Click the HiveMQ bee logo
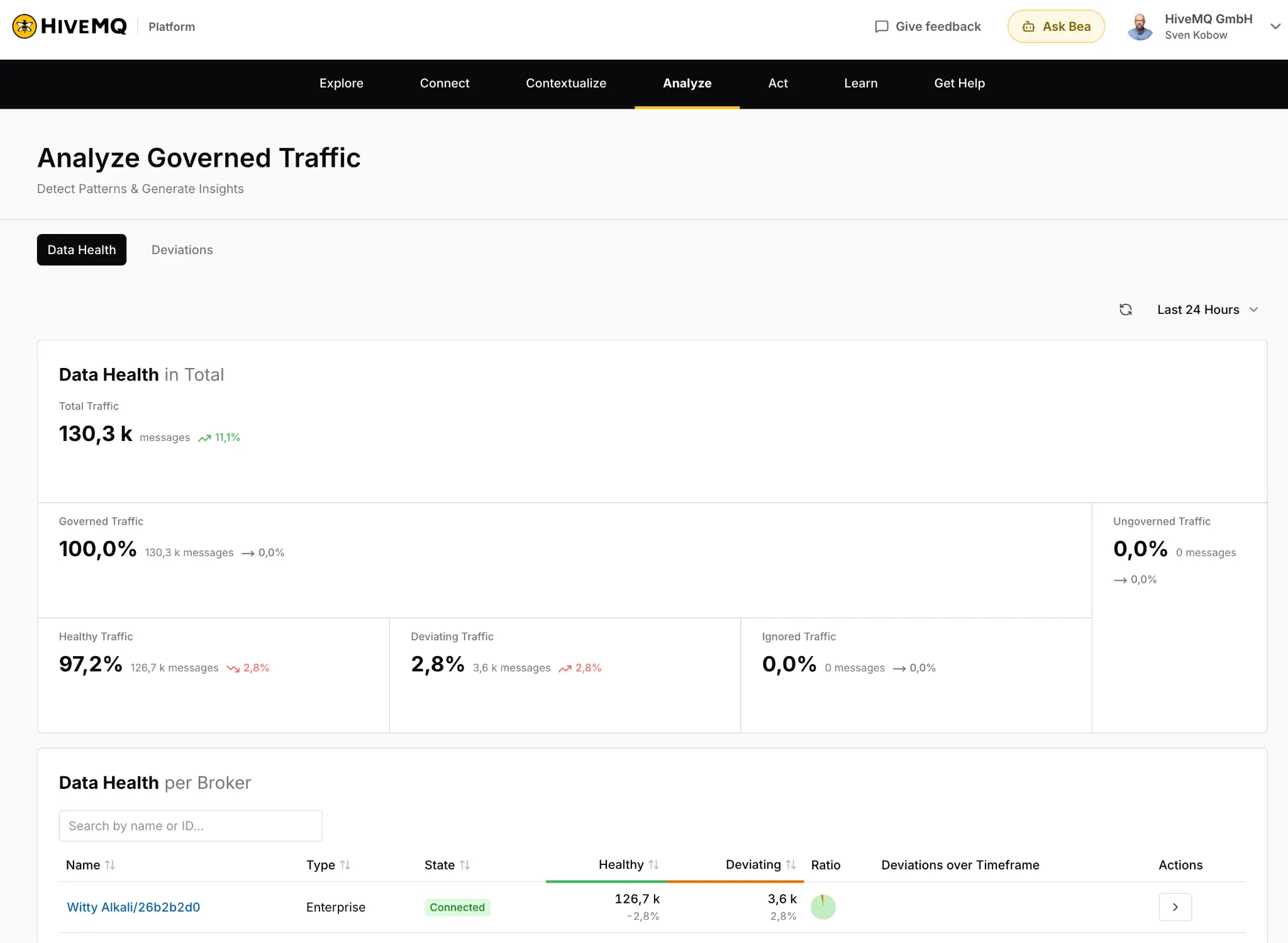The image size is (1288, 943). 25,26
